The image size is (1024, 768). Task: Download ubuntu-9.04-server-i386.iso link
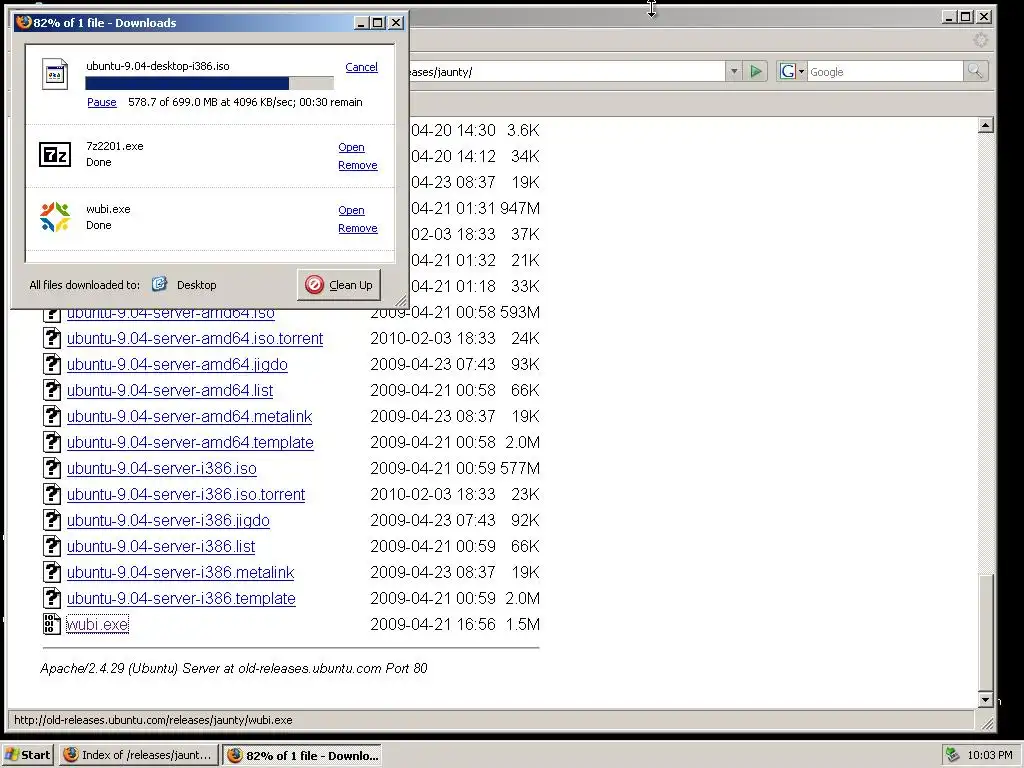tap(161, 468)
